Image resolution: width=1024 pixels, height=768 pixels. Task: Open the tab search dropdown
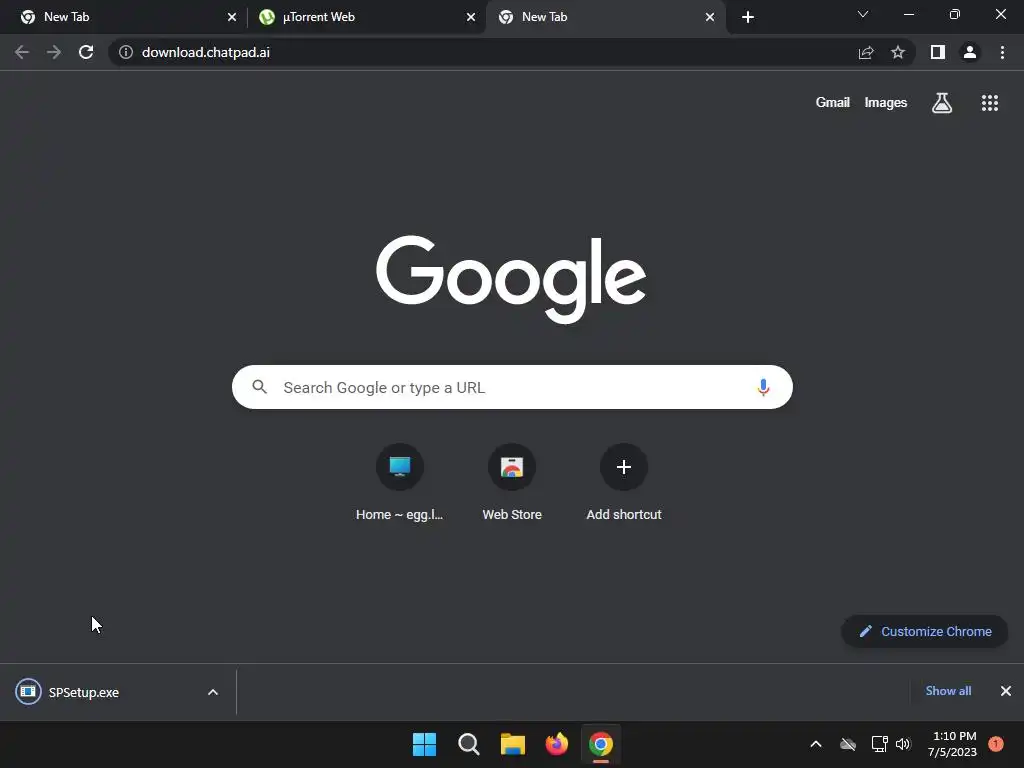[x=863, y=14]
